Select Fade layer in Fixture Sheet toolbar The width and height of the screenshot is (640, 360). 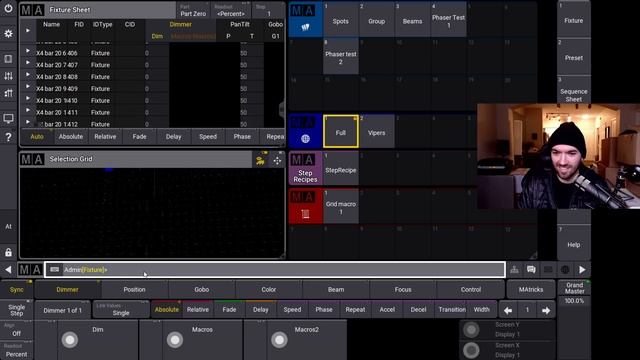[139, 137]
